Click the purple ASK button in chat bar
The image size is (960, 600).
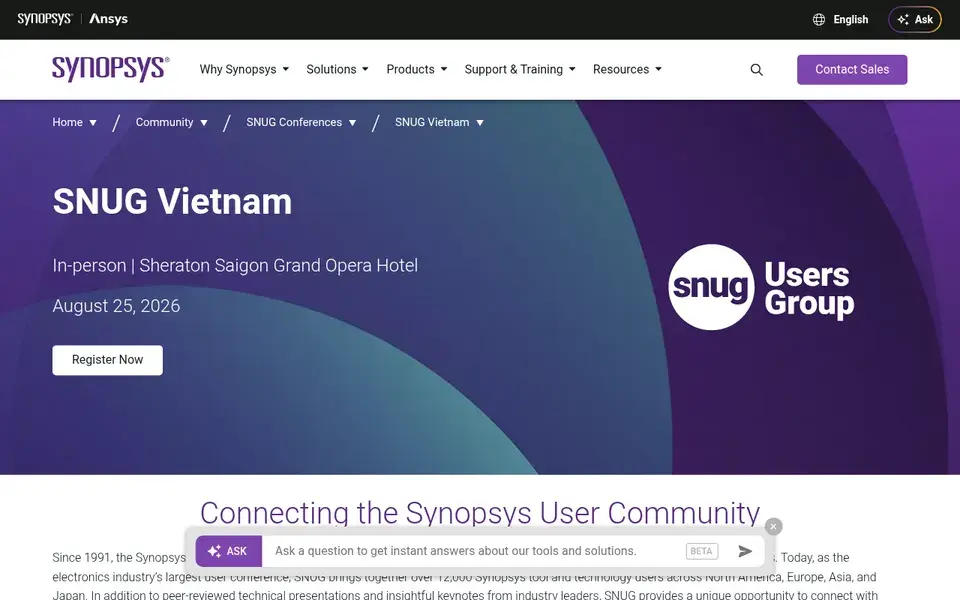click(229, 551)
